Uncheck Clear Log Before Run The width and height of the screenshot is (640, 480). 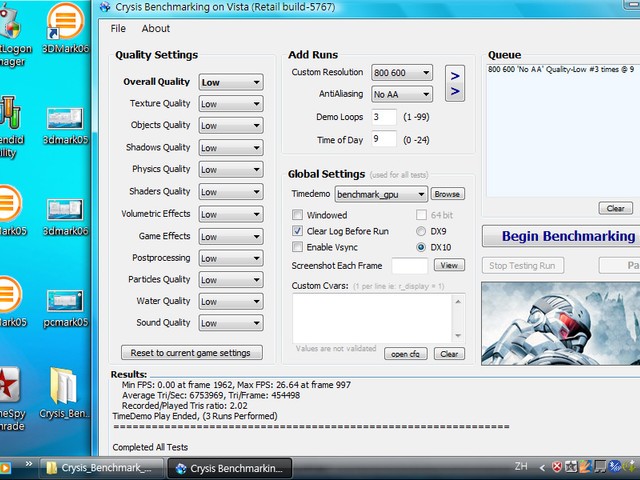click(x=298, y=231)
